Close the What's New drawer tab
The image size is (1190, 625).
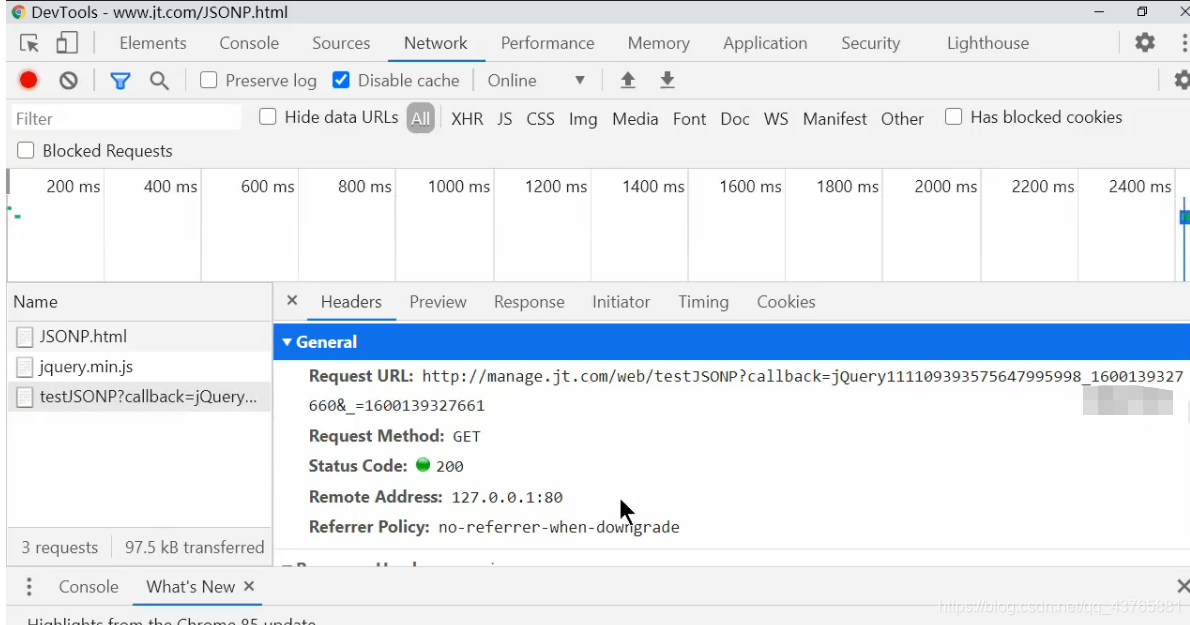tap(249, 586)
